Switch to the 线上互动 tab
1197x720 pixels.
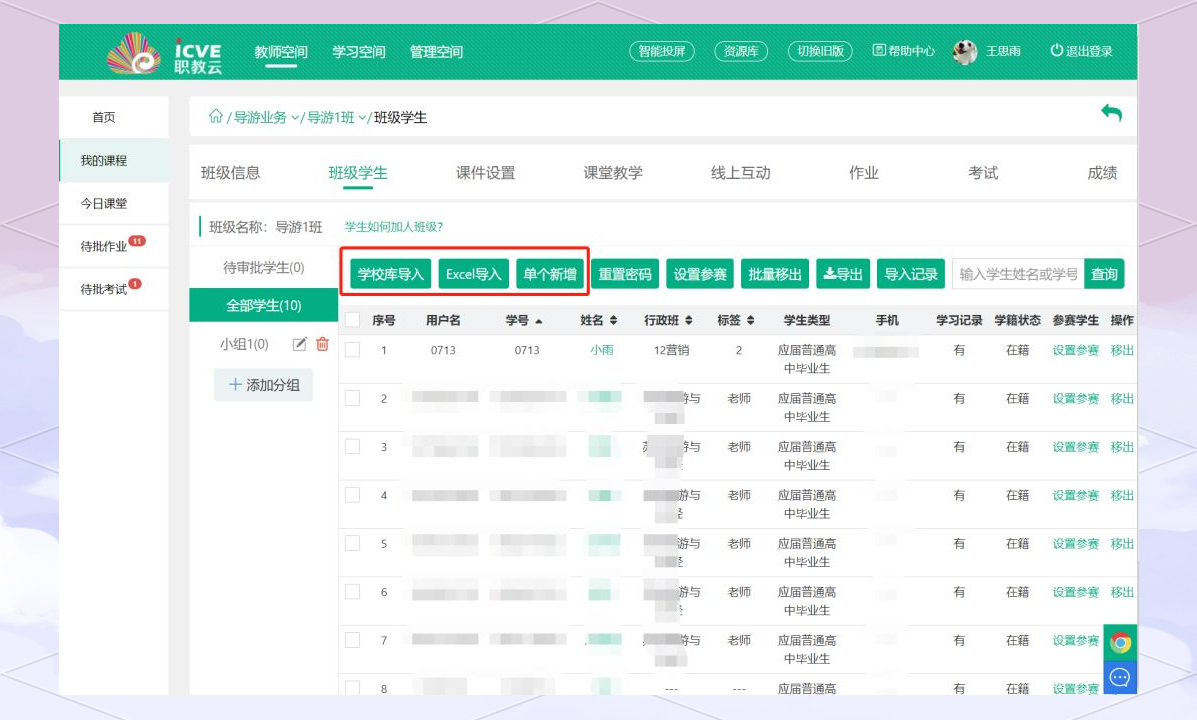coord(740,173)
